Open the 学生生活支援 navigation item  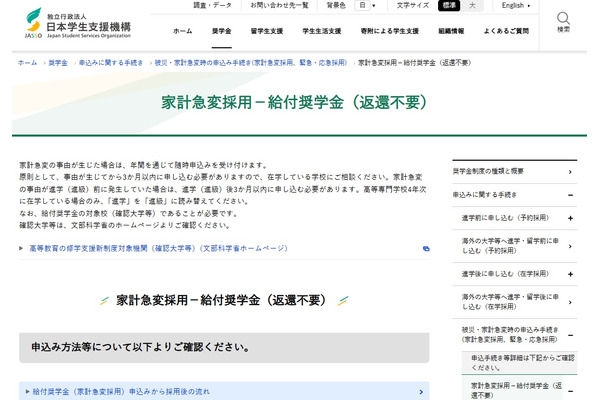point(321,31)
